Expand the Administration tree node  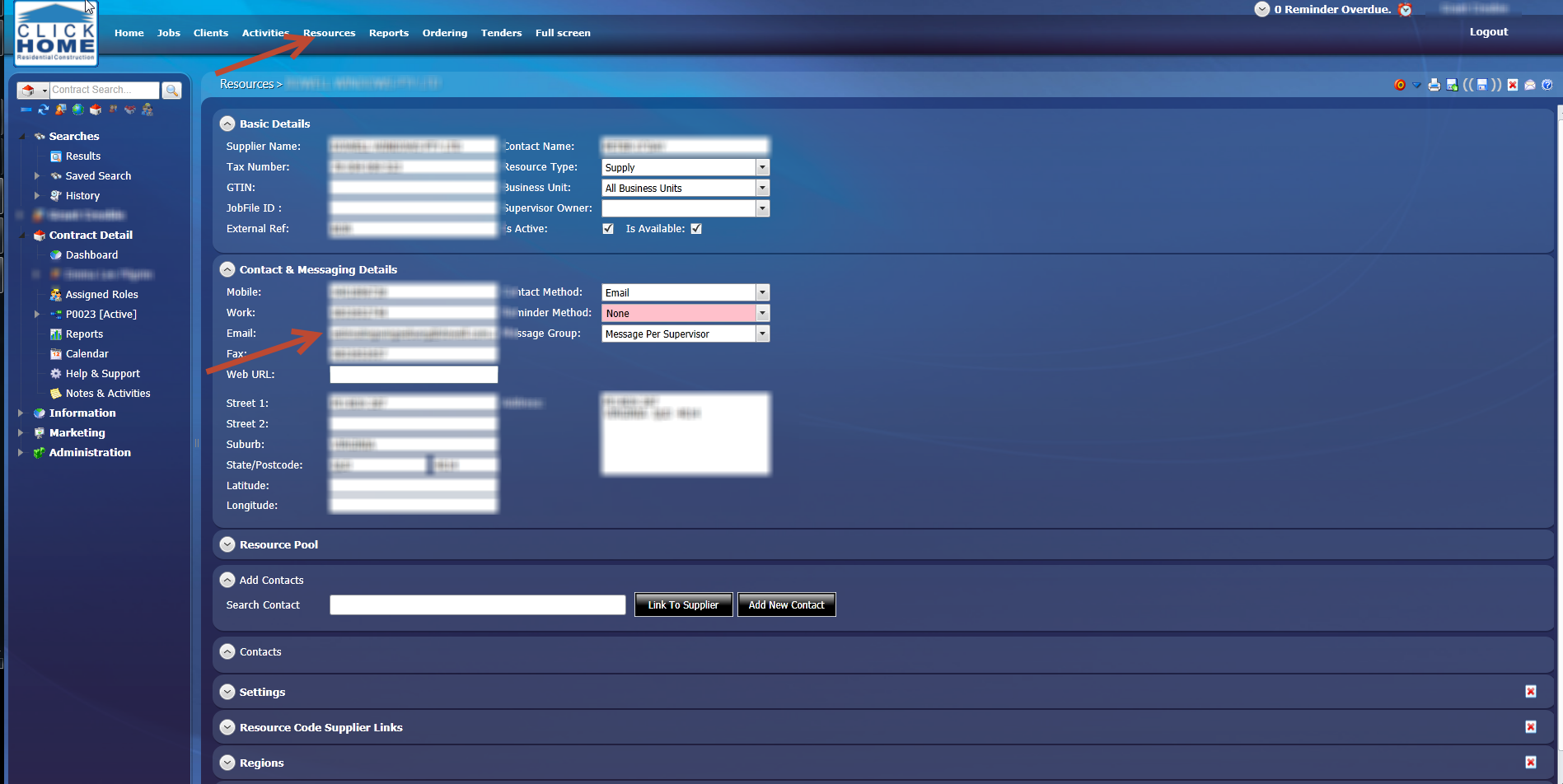pos(21,452)
